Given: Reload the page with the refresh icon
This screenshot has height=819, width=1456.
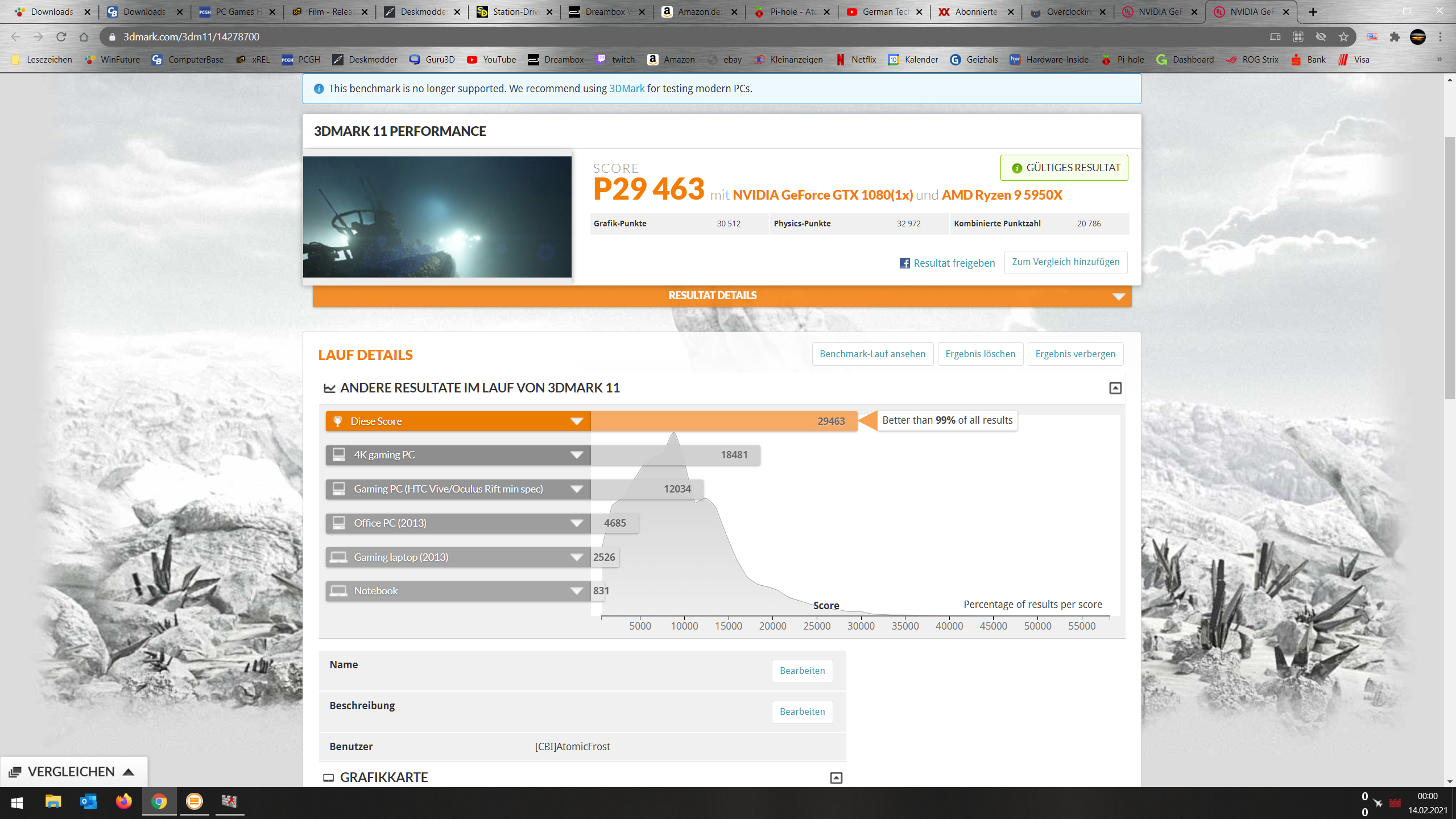Looking at the screenshot, I should (x=61, y=37).
